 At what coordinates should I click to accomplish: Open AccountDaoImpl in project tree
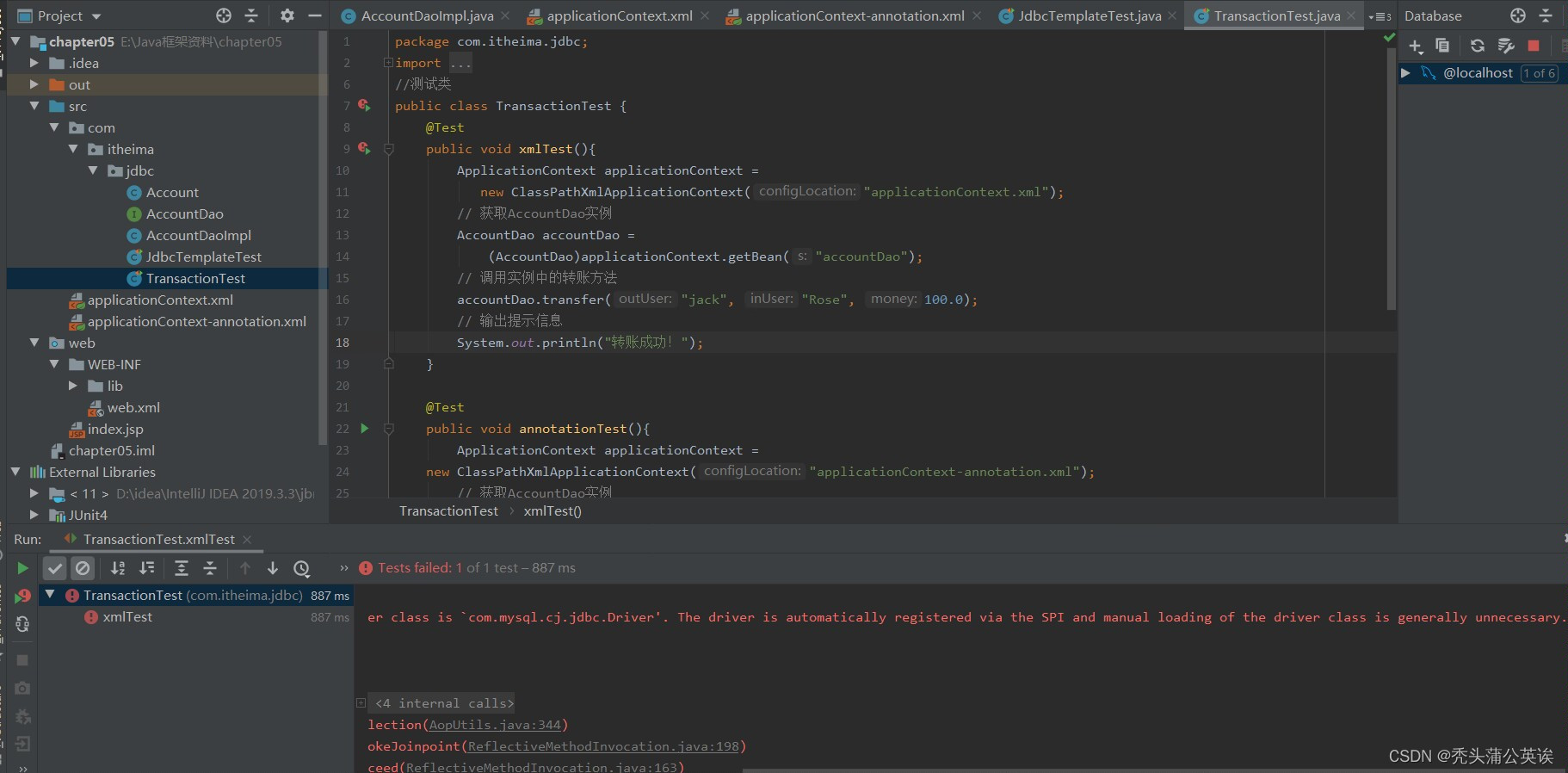[x=189, y=235]
